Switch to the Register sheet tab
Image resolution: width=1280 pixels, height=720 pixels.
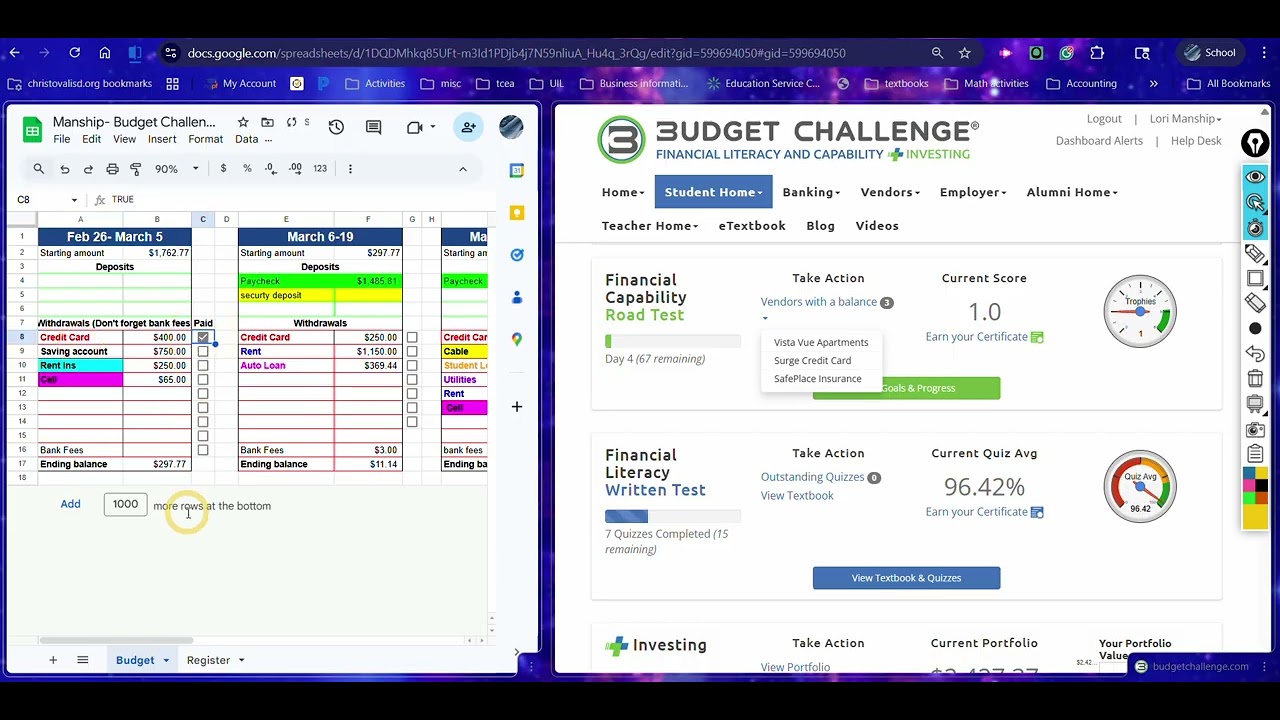click(x=208, y=660)
